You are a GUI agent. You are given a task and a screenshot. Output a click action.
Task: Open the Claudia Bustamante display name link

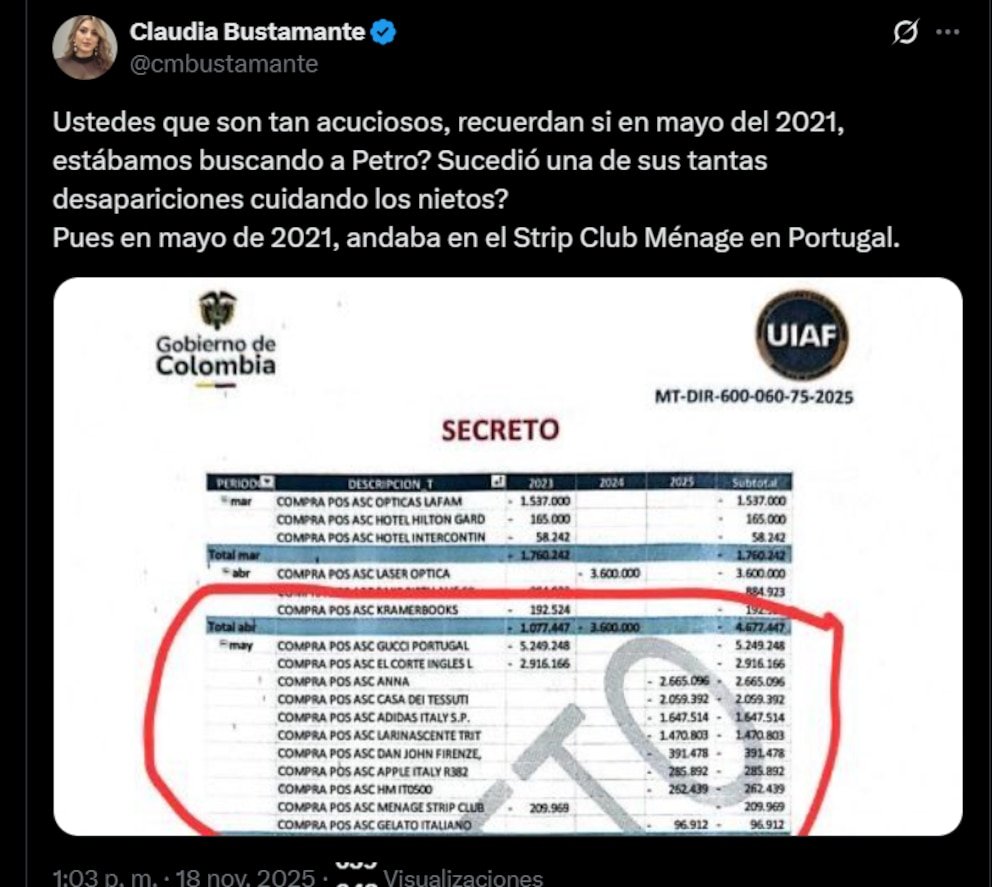coord(247,32)
